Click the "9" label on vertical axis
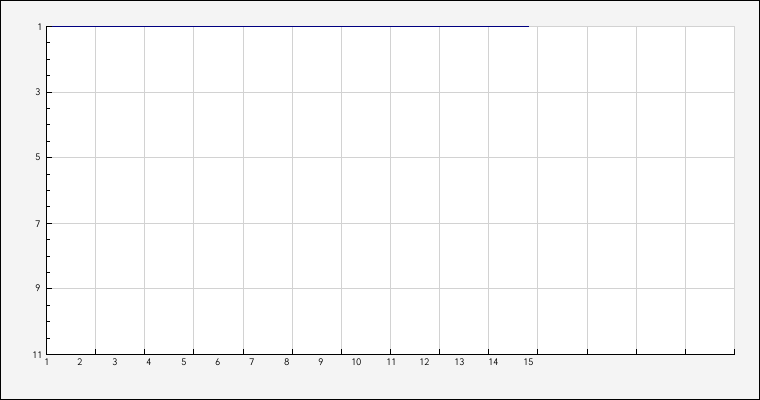 click(38, 288)
